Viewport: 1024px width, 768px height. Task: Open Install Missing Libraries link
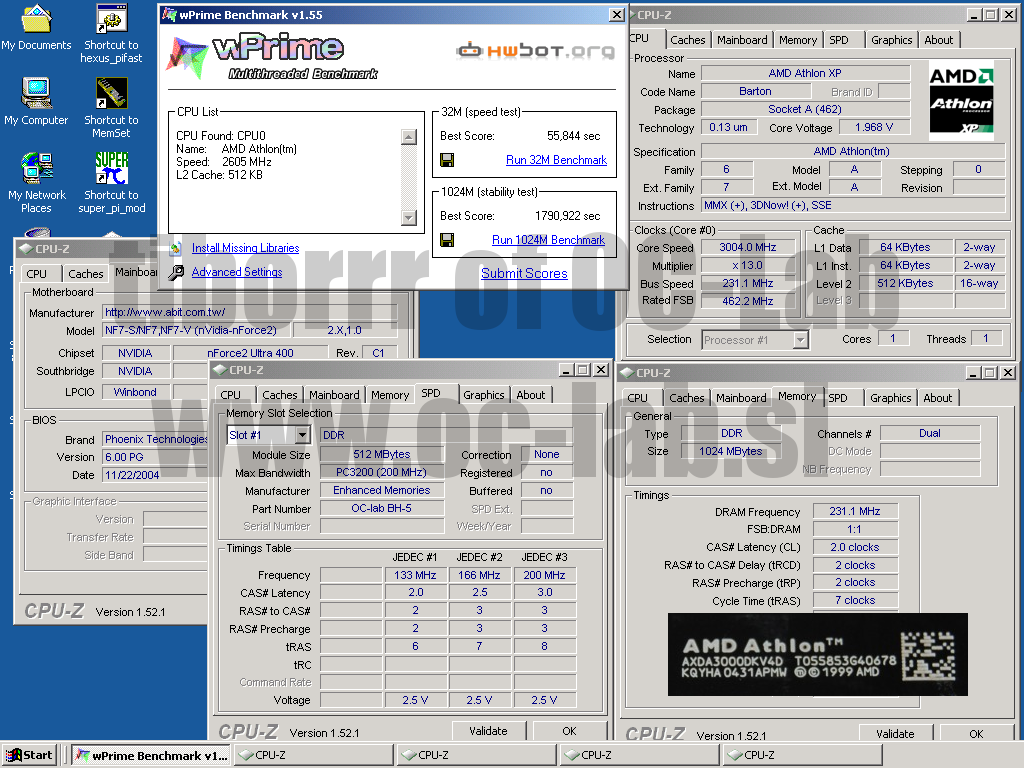click(246, 248)
